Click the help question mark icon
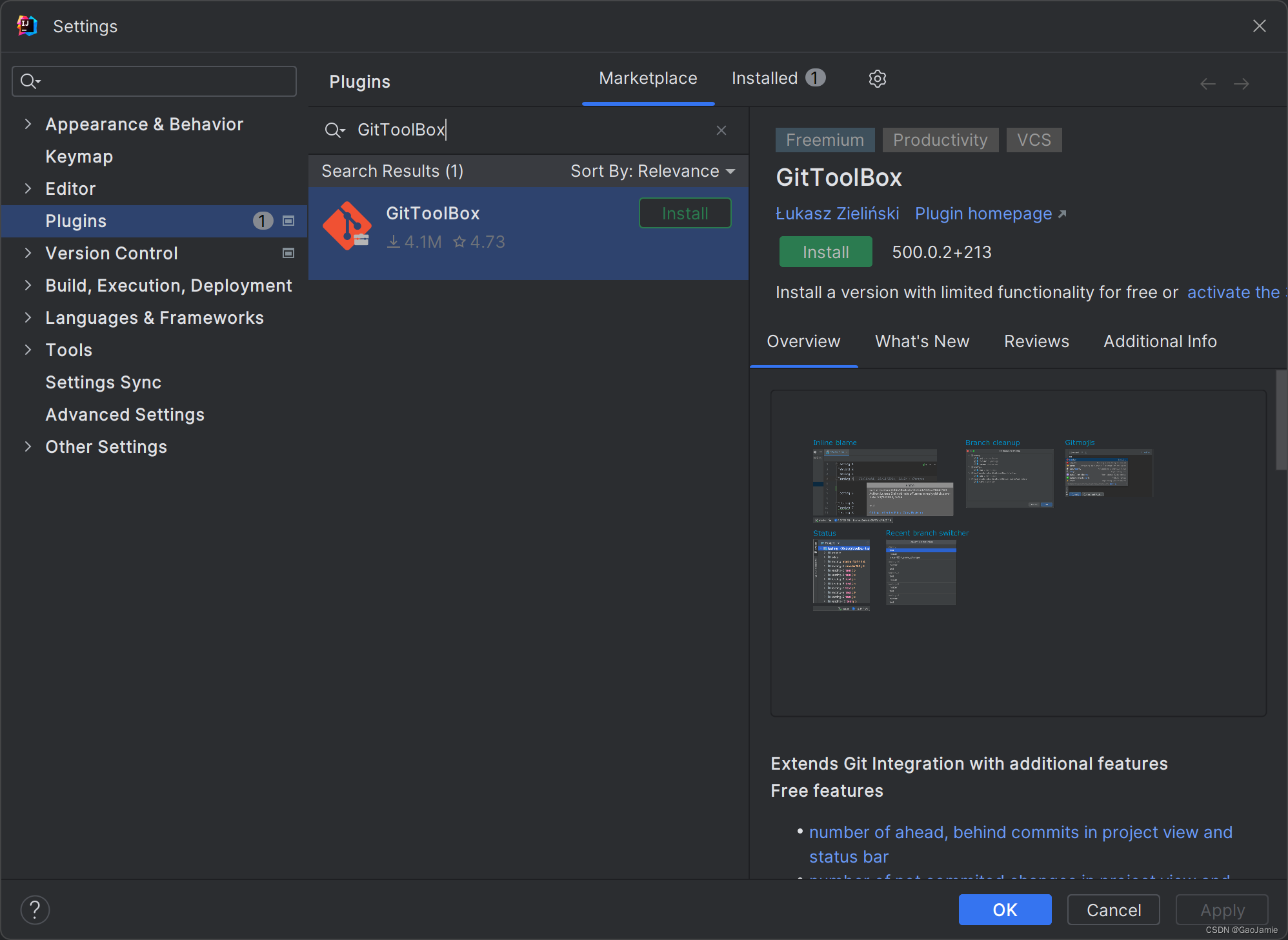The image size is (1288, 940). point(35,910)
